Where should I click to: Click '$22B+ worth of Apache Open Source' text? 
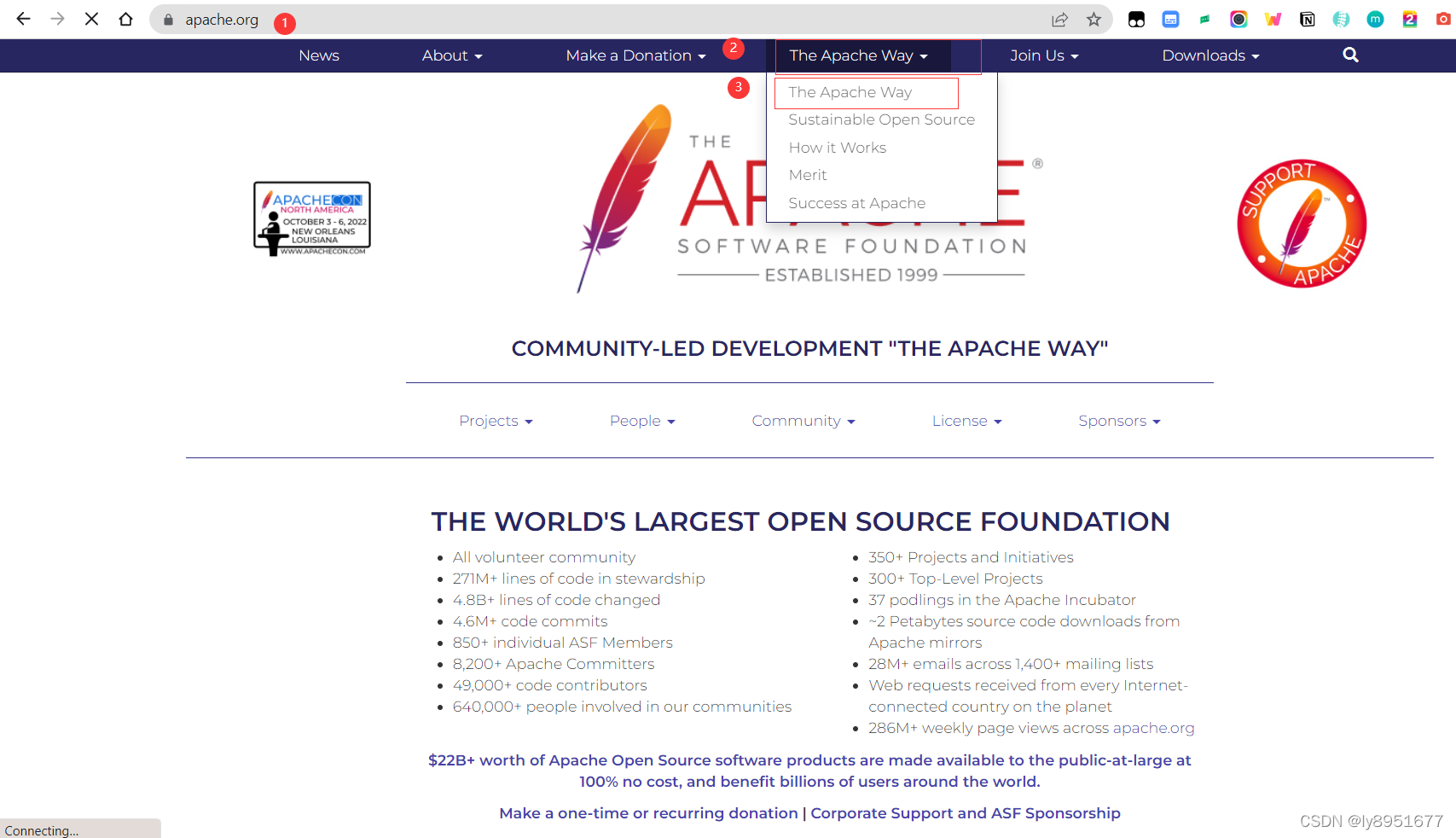pyautogui.click(x=809, y=771)
